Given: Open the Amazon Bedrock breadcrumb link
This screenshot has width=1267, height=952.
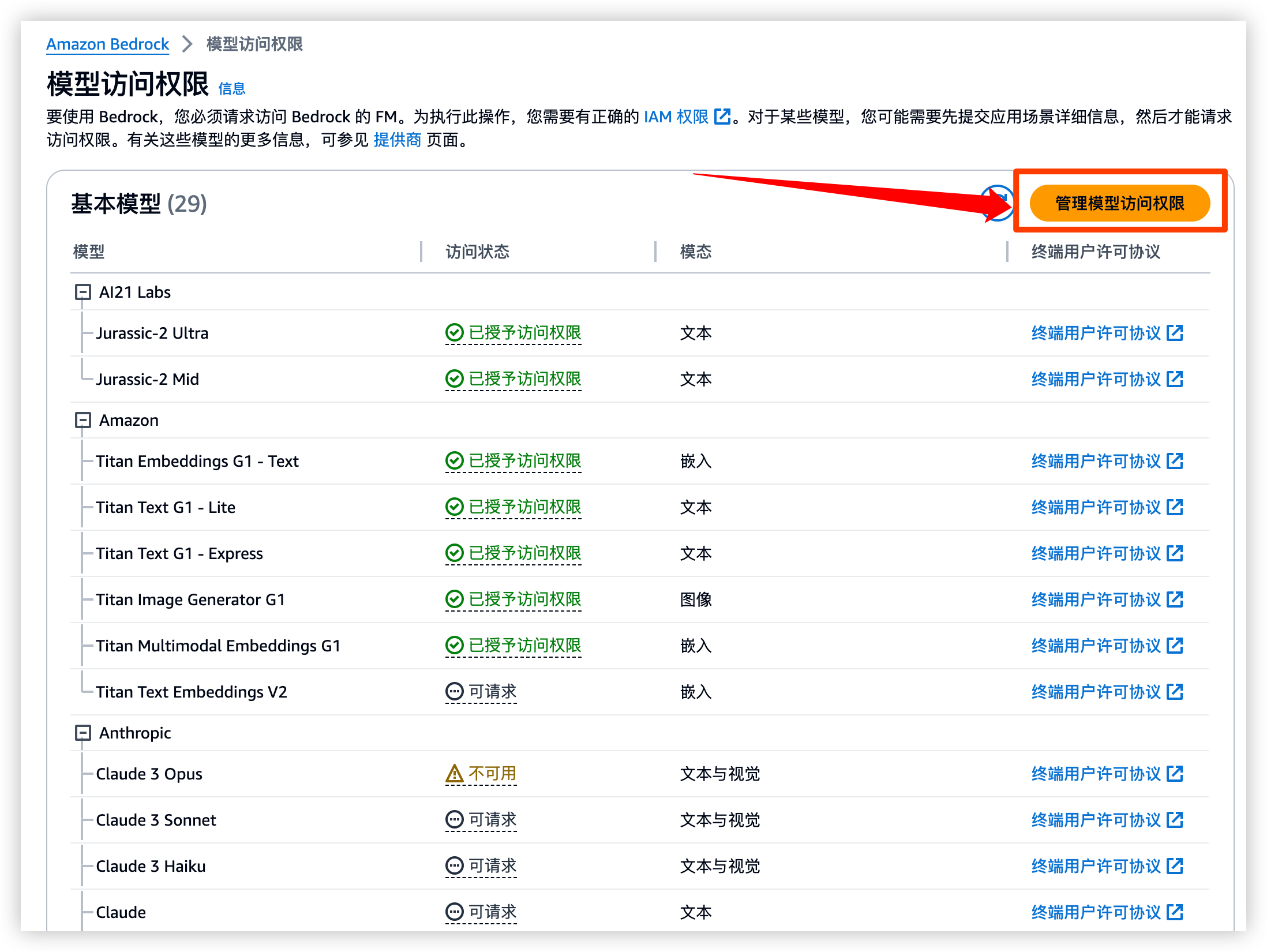Looking at the screenshot, I should click(107, 44).
